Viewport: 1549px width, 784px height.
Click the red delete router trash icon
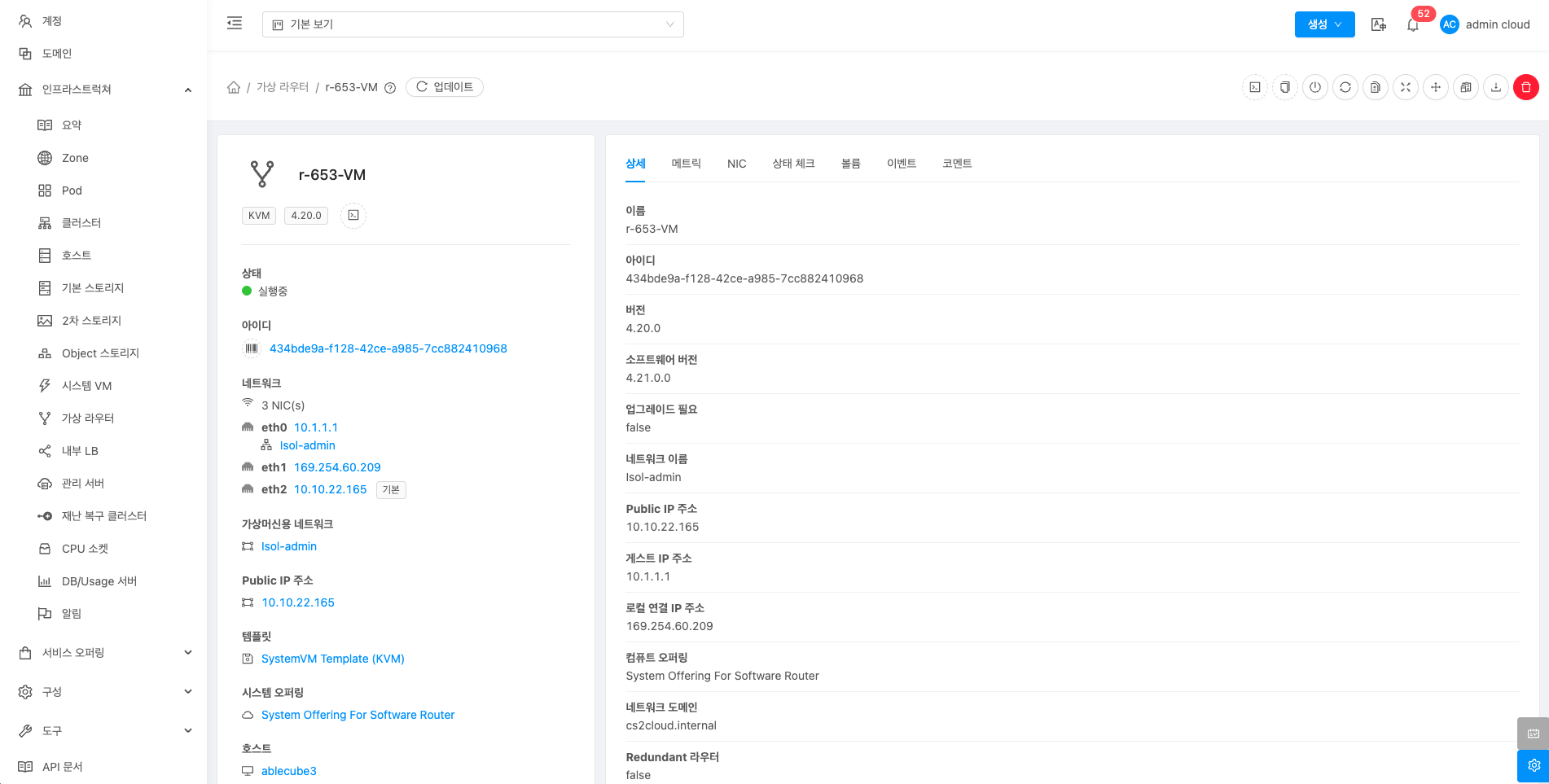1525,87
